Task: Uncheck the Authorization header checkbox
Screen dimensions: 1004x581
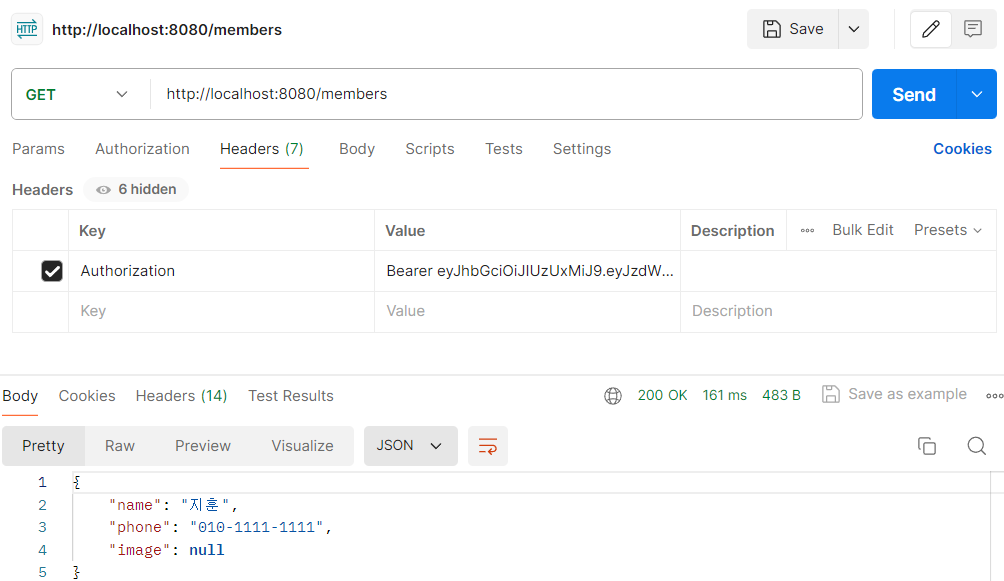Action: click(x=52, y=271)
